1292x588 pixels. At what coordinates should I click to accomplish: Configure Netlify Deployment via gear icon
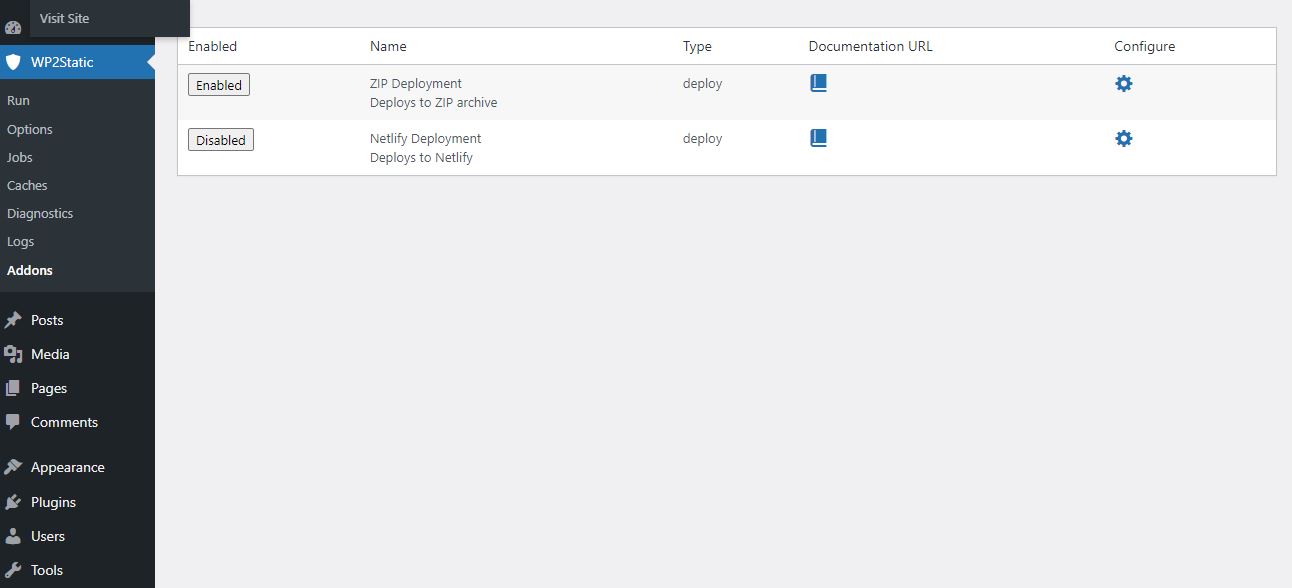coord(1124,139)
